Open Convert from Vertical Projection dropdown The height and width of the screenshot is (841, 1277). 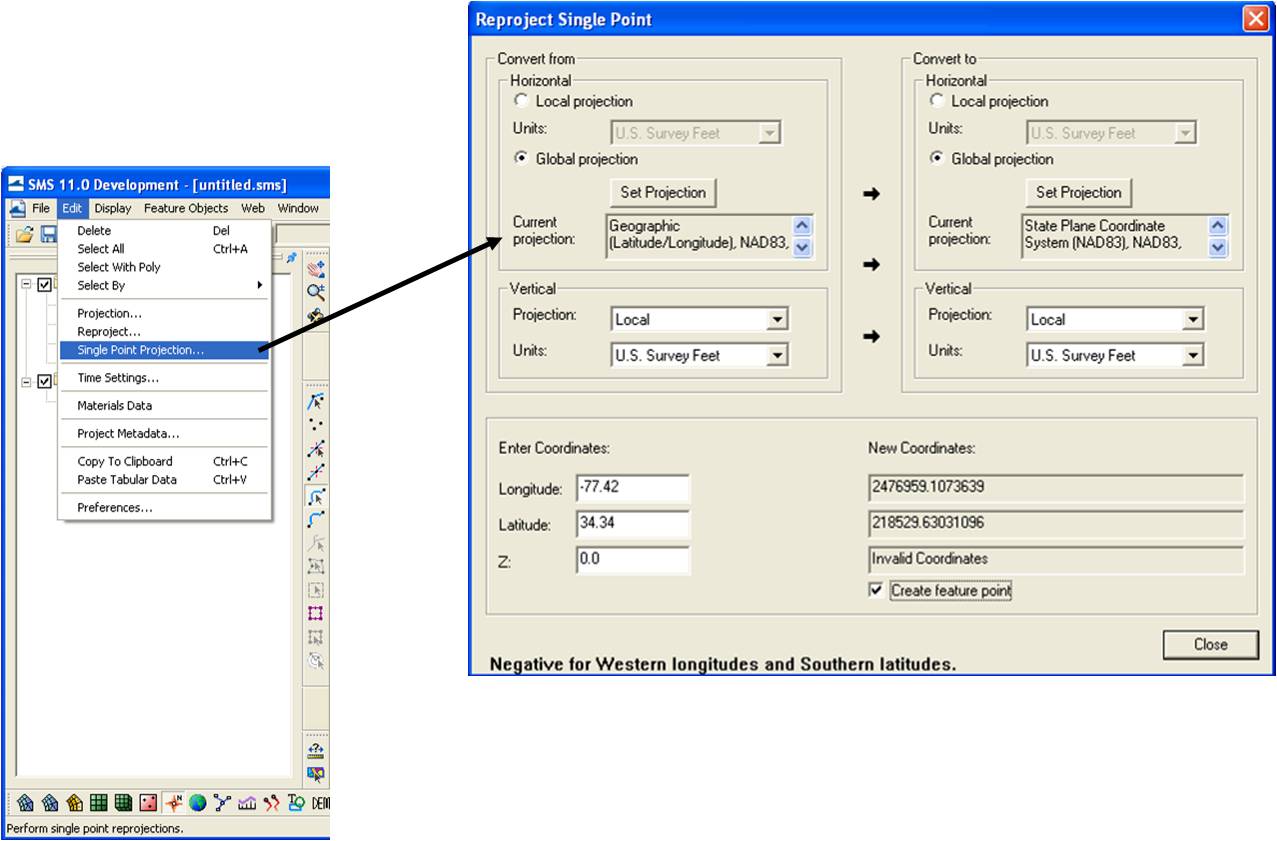pos(777,320)
